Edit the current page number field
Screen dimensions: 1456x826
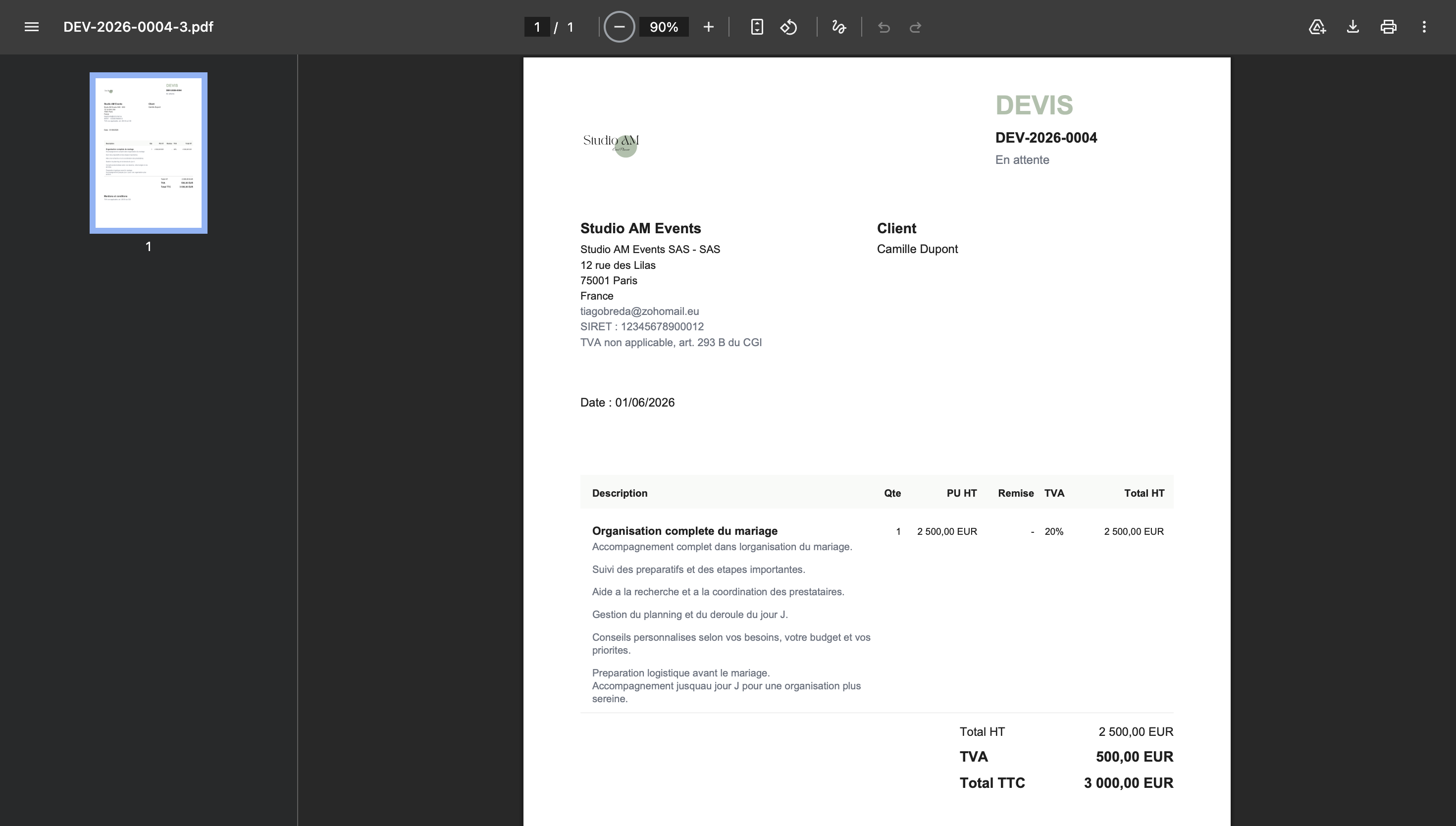pos(537,27)
